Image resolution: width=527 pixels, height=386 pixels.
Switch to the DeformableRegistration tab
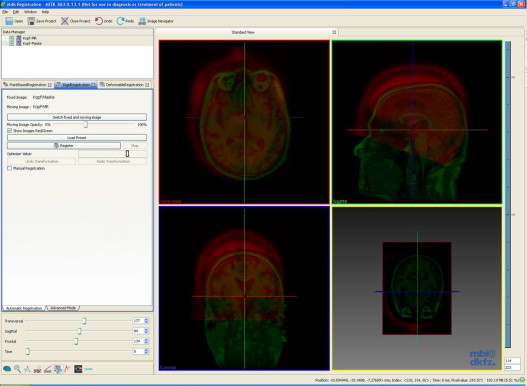point(124,85)
